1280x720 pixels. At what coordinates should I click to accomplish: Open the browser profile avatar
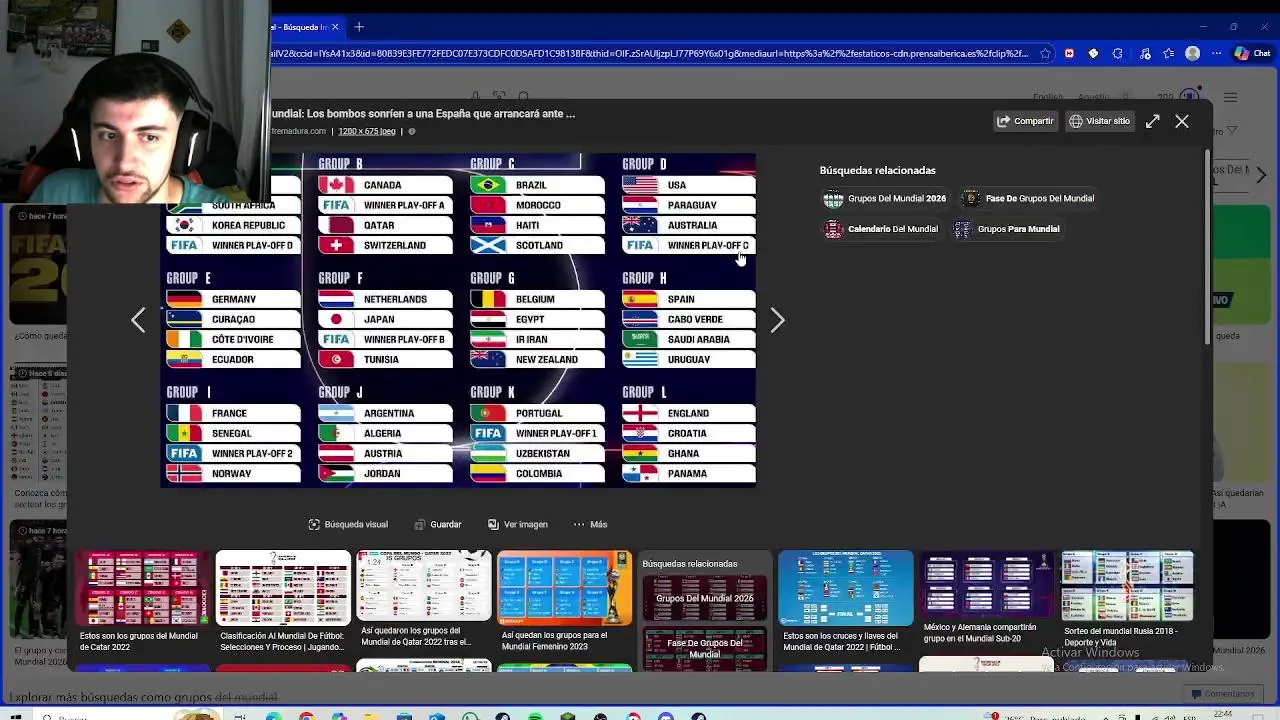coord(1192,53)
